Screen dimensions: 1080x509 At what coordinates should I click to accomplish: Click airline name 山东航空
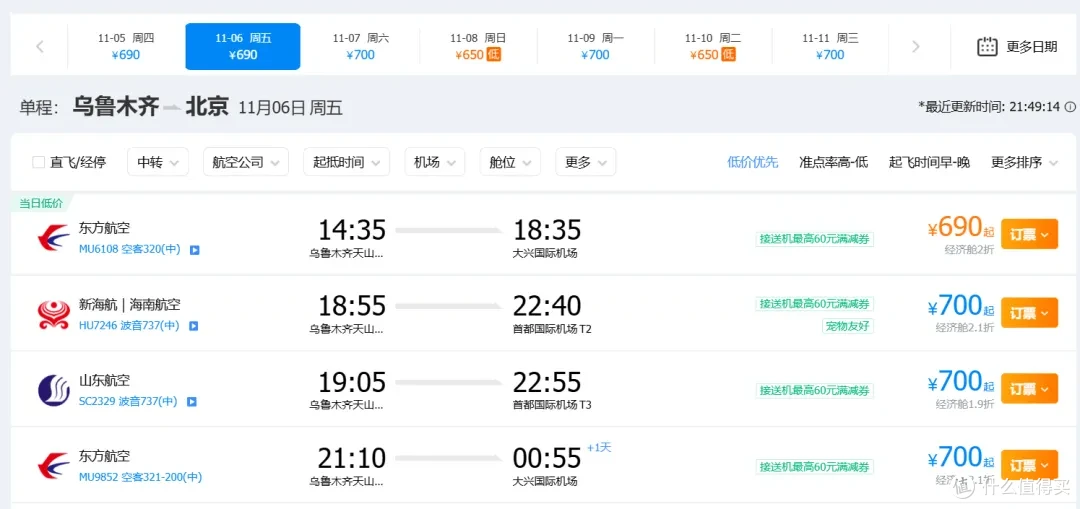(x=104, y=380)
